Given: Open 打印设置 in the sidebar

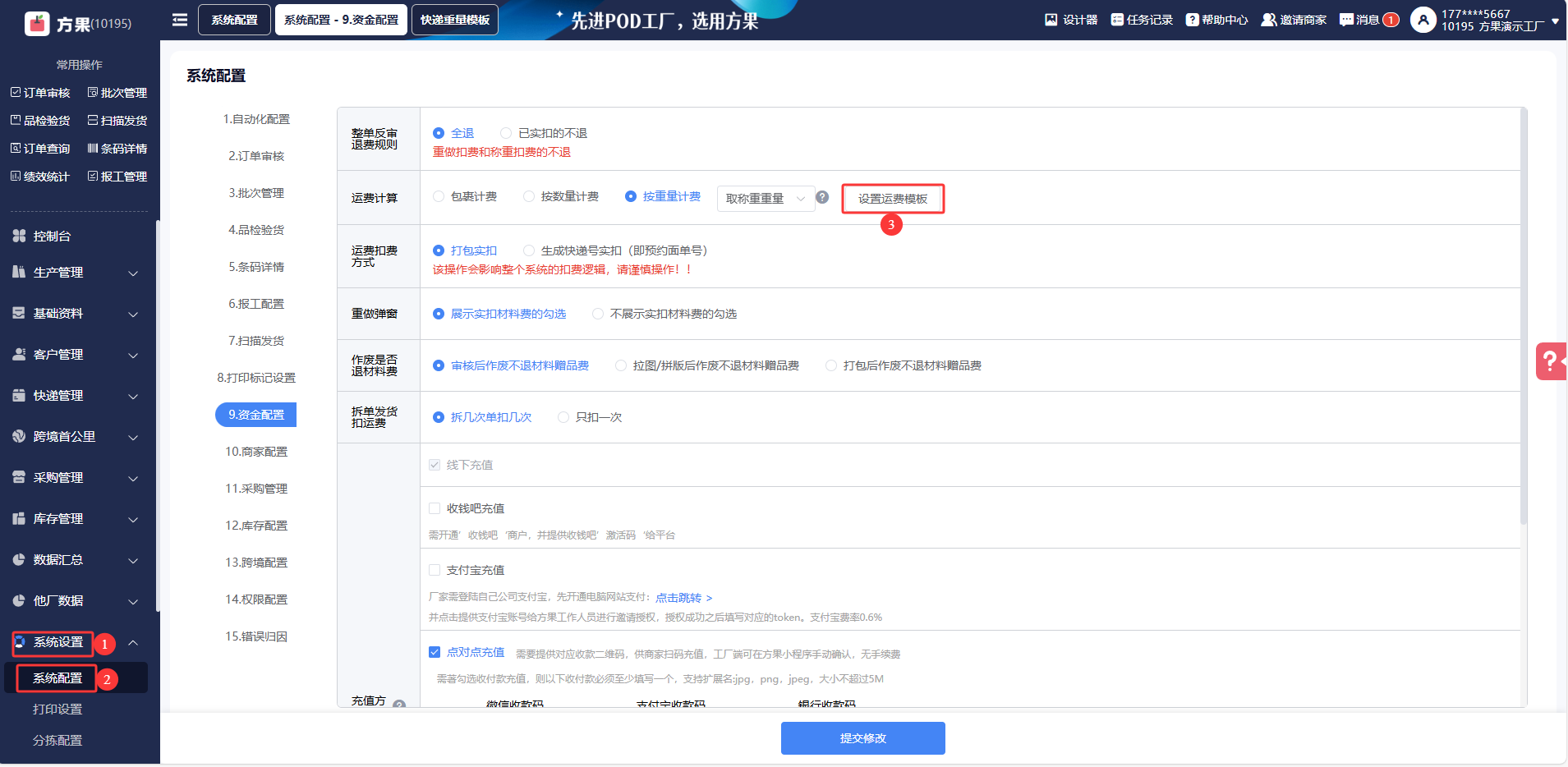Looking at the screenshot, I should (x=57, y=709).
